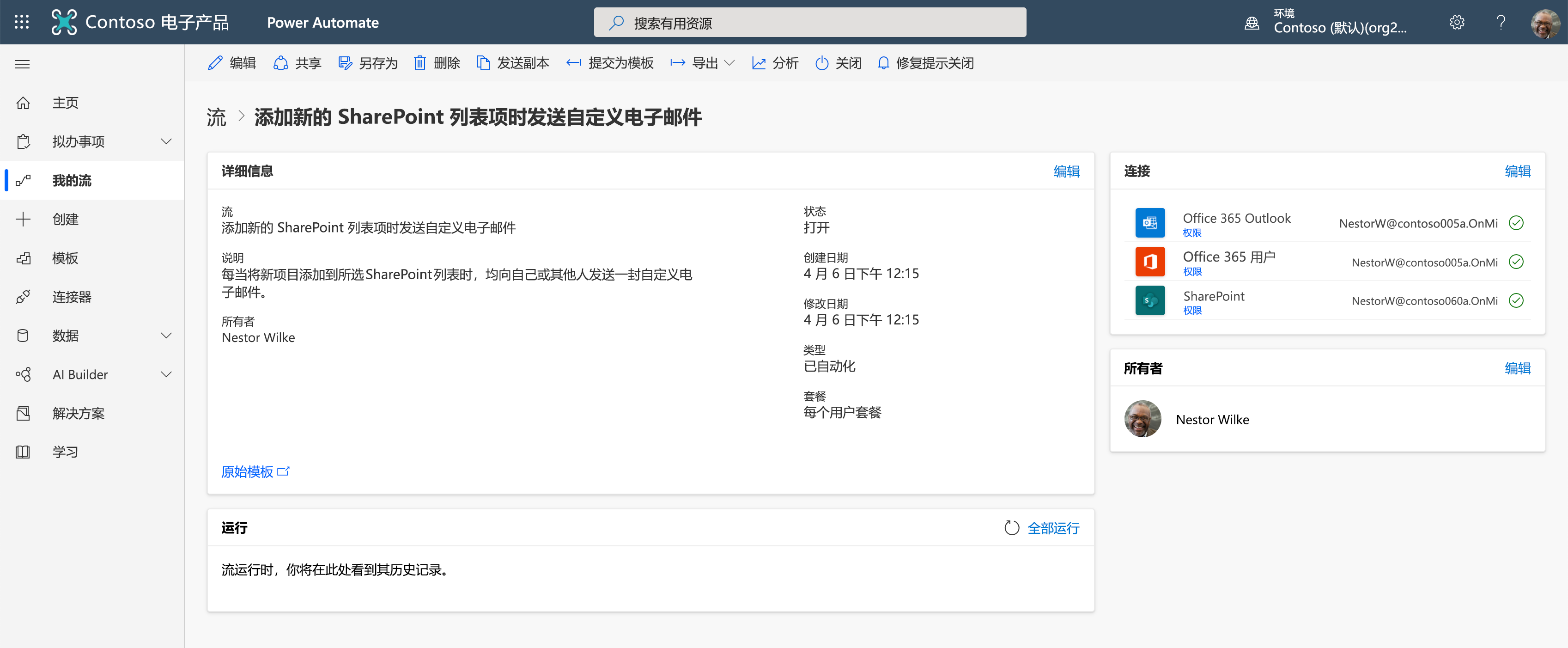Click 权限 under Office 365 Outlook

point(1192,233)
